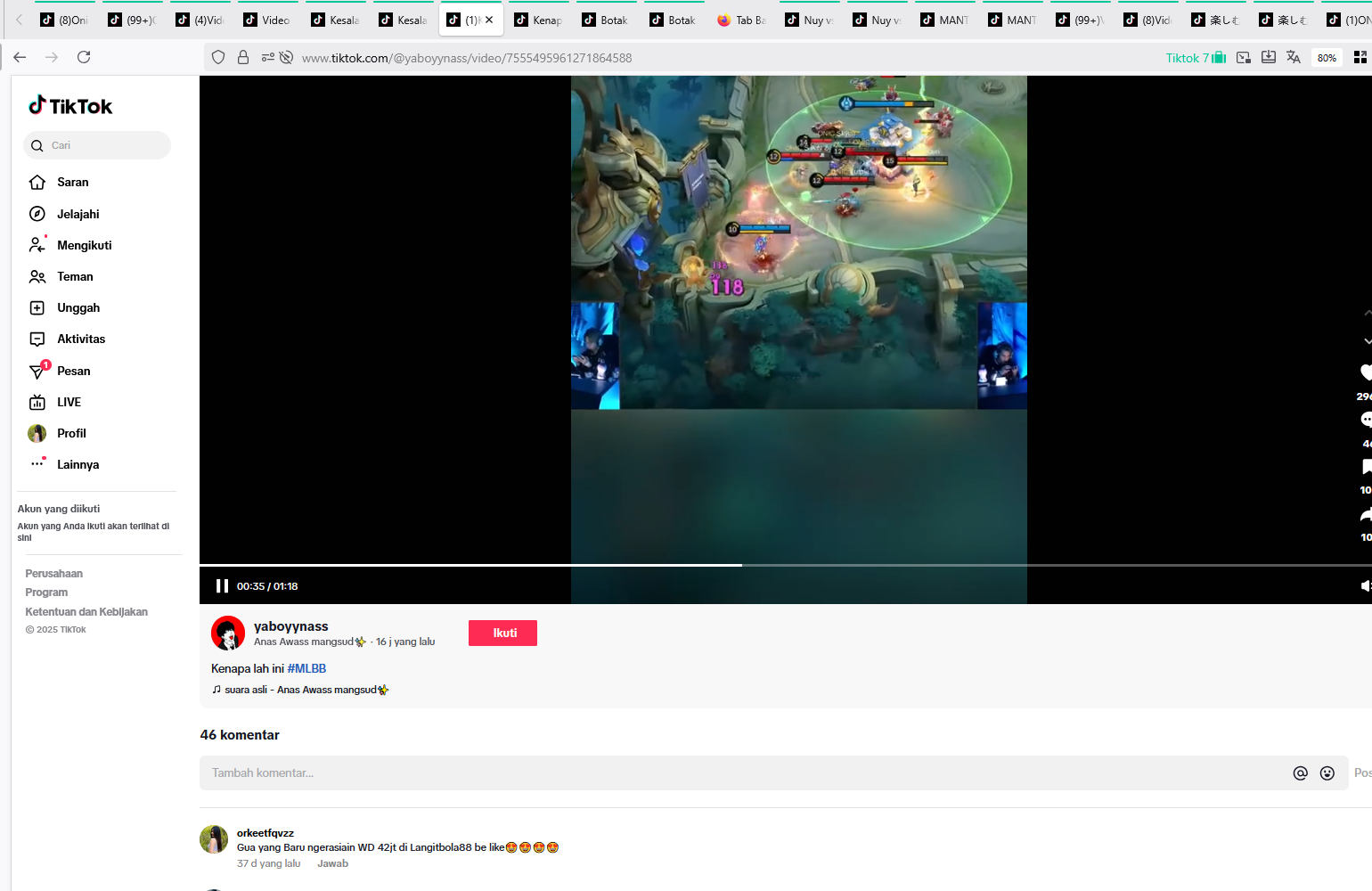Open the Jelajahi explore page

[x=64, y=214]
